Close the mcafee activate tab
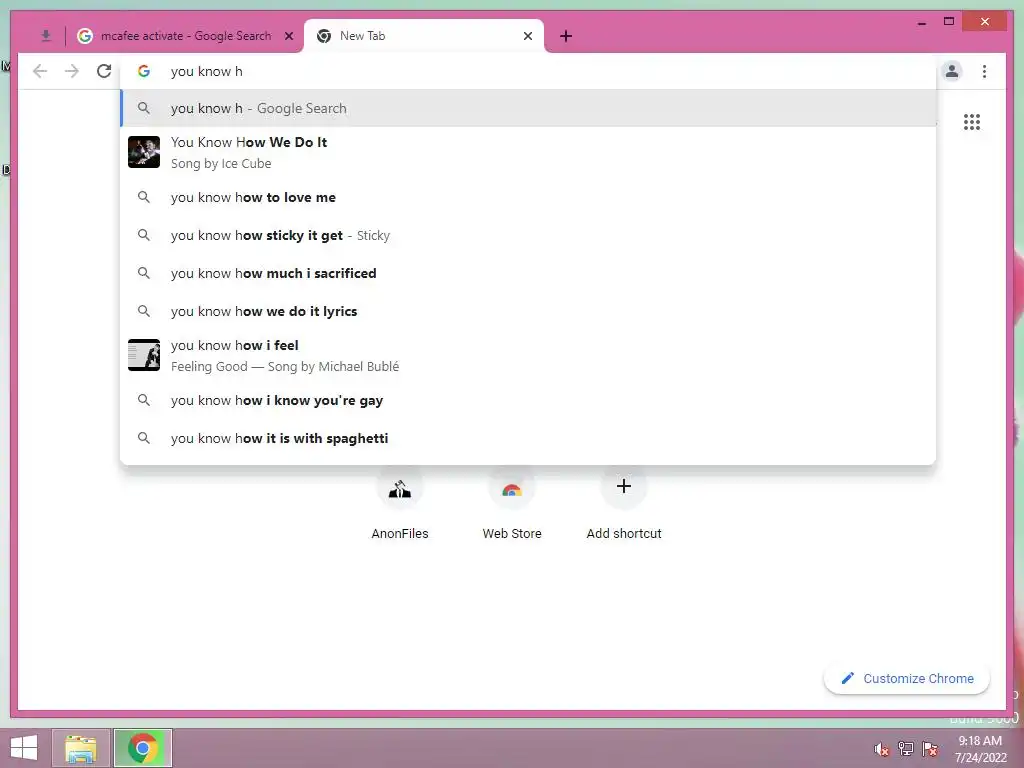The image size is (1024, 768). [x=289, y=36]
